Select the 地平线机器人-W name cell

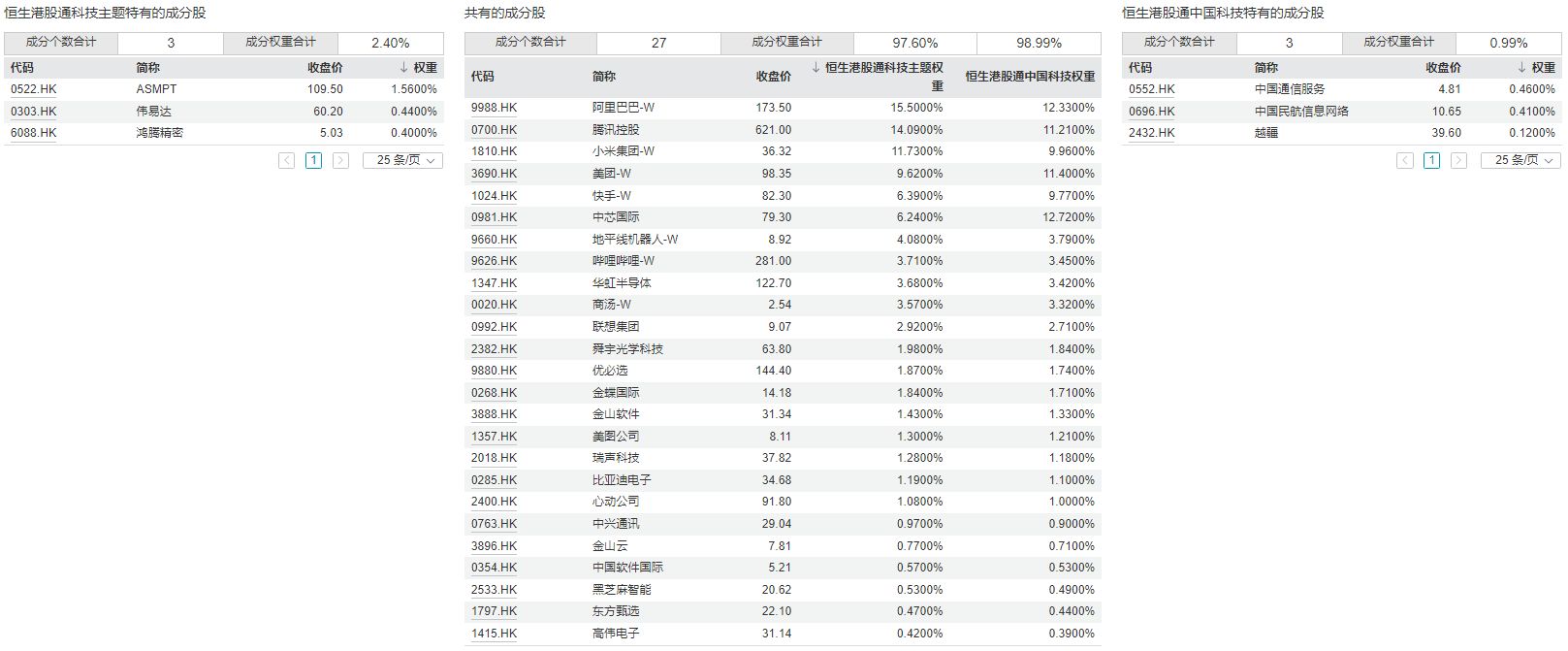(635, 240)
